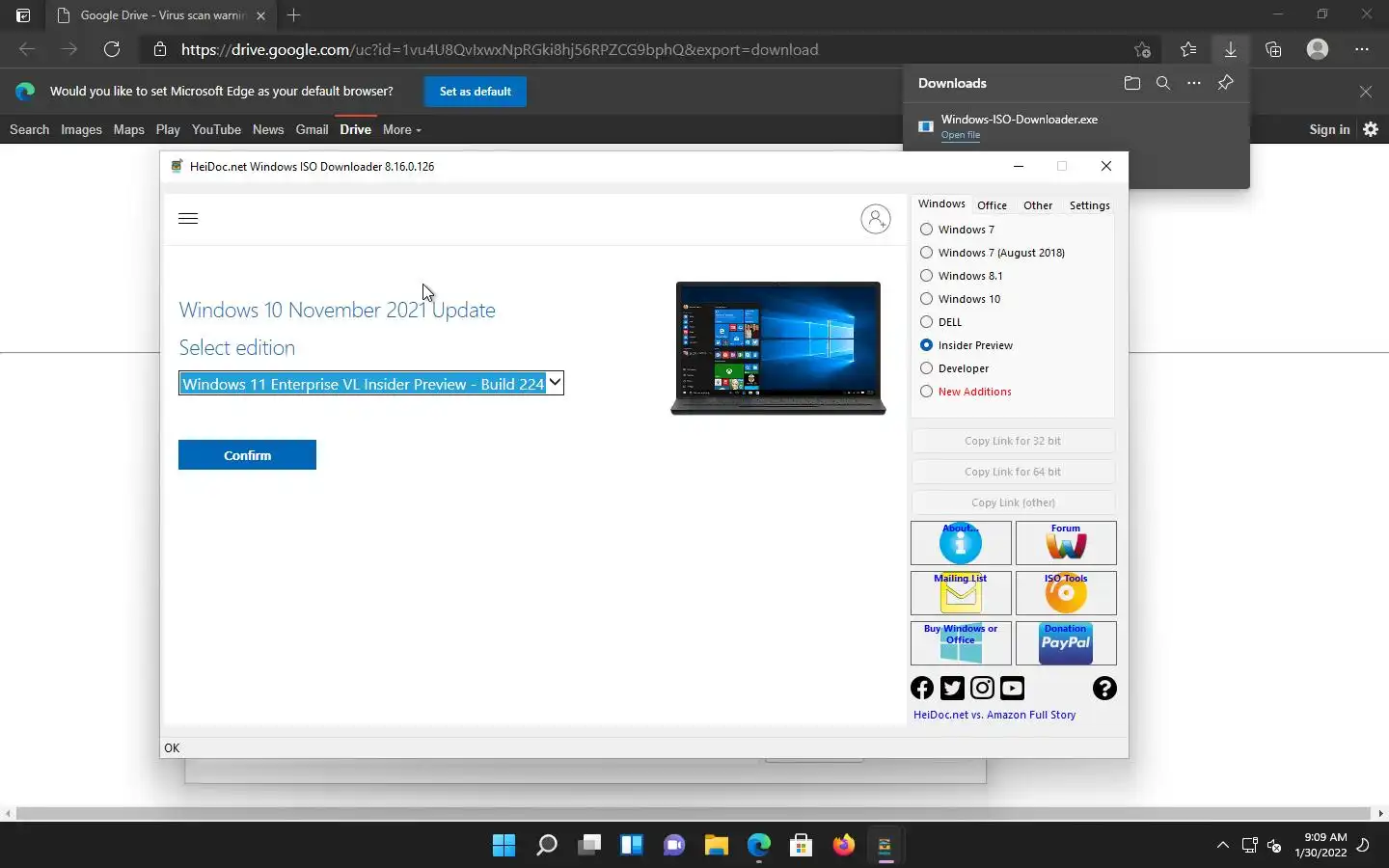This screenshot has width=1389, height=868.
Task: Open Edge settings and more menu
Action: (x=1362, y=49)
